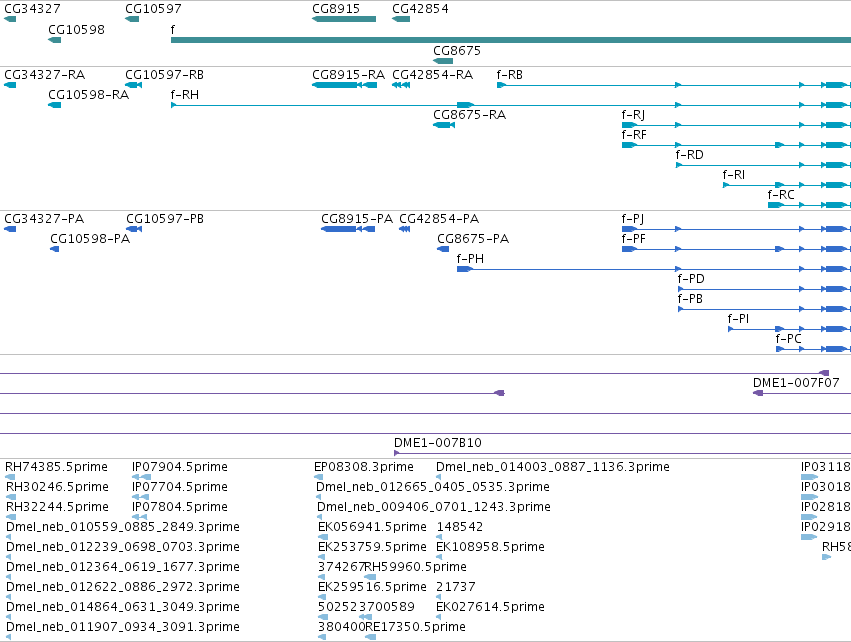This screenshot has width=851, height=642.
Task: Click the CG8915-RA transcript glyph
Action: tap(344, 85)
